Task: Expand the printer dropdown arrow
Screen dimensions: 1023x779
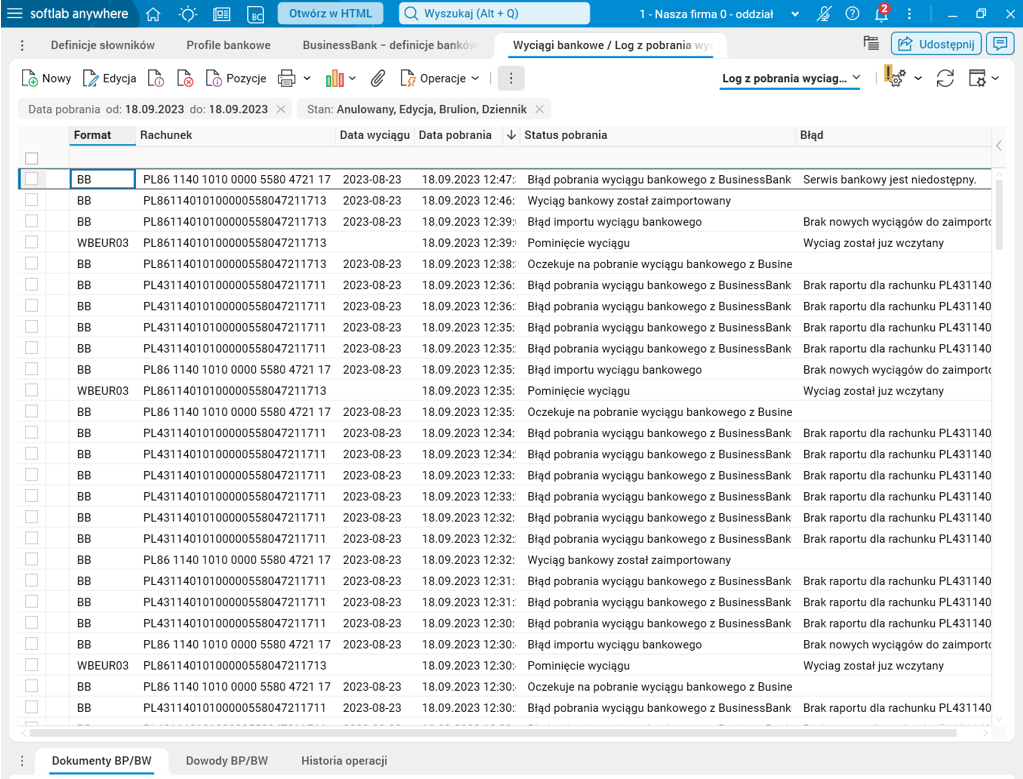Action: click(x=307, y=78)
